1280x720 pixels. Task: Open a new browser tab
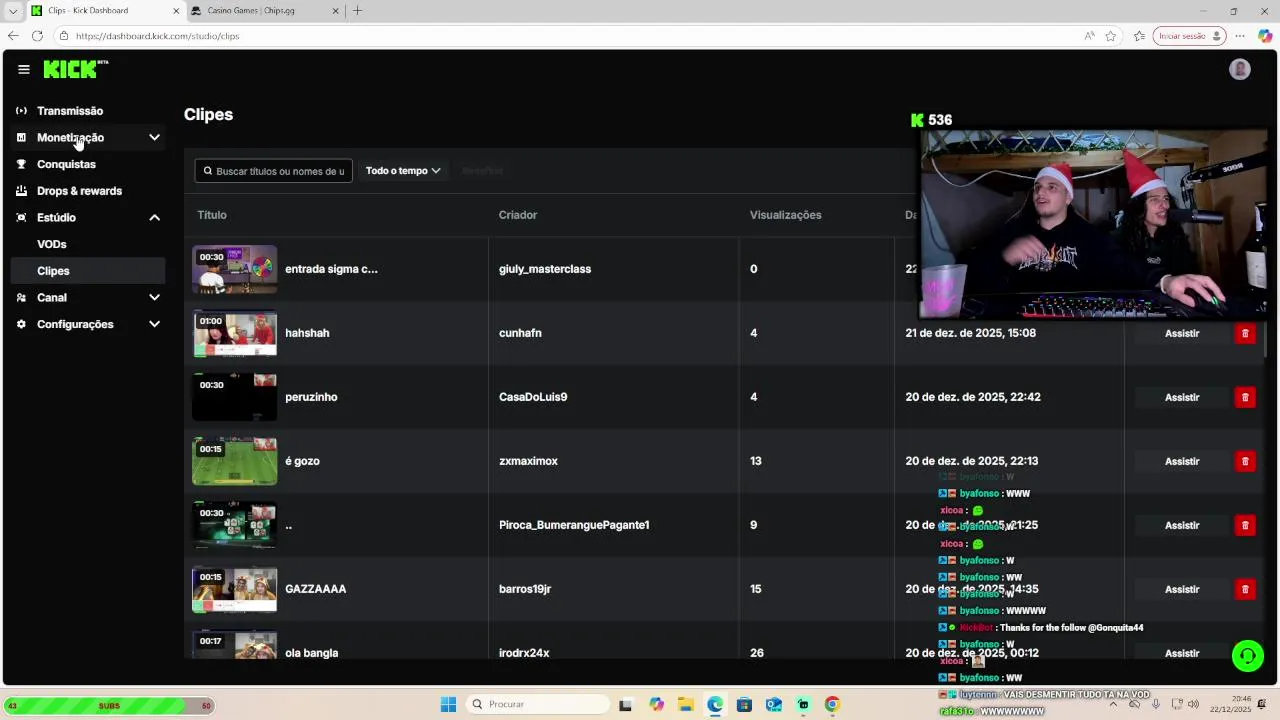coord(357,11)
